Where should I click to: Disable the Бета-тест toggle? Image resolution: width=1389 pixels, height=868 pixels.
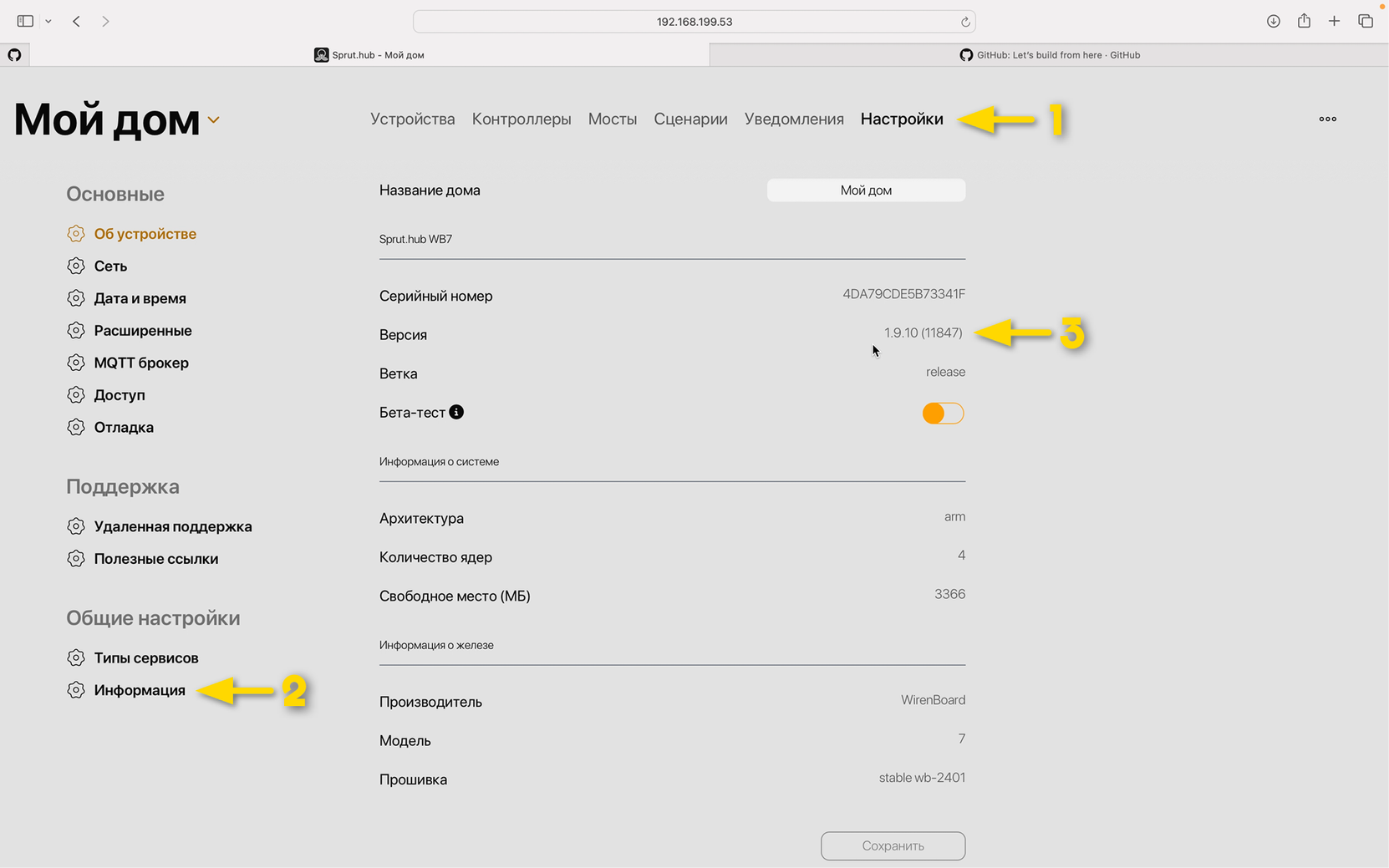pyautogui.click(x=943, y=414)
